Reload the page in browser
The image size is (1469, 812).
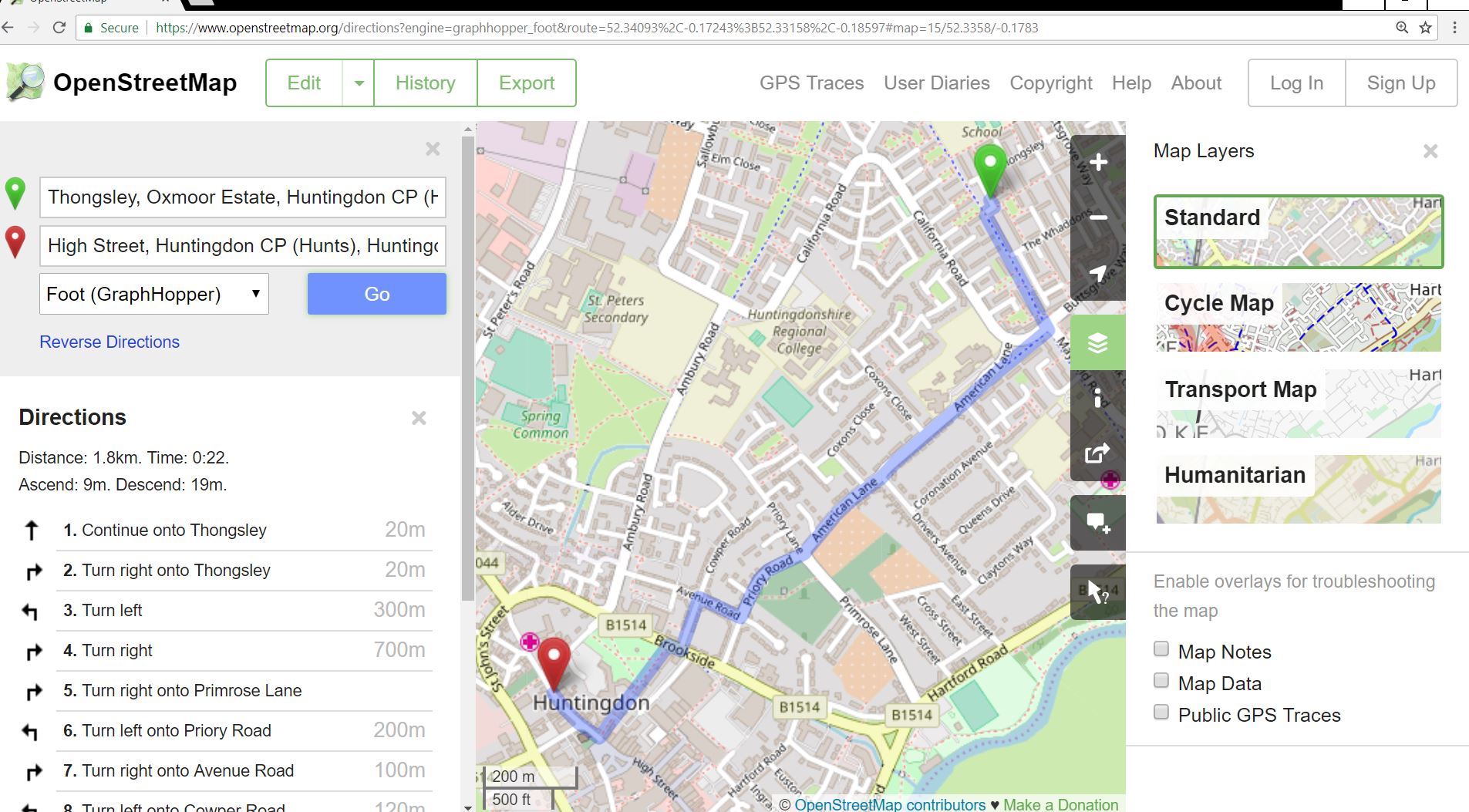pos(59,28)
